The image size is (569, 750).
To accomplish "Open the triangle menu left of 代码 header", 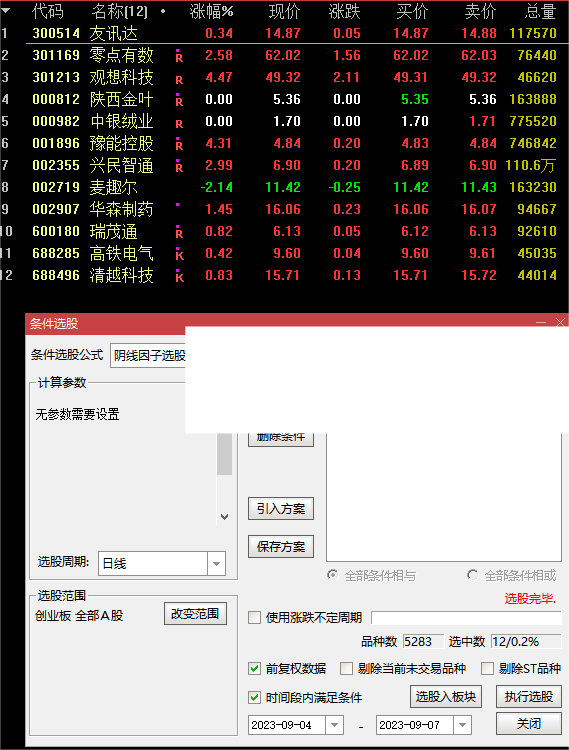I will 5,10.
